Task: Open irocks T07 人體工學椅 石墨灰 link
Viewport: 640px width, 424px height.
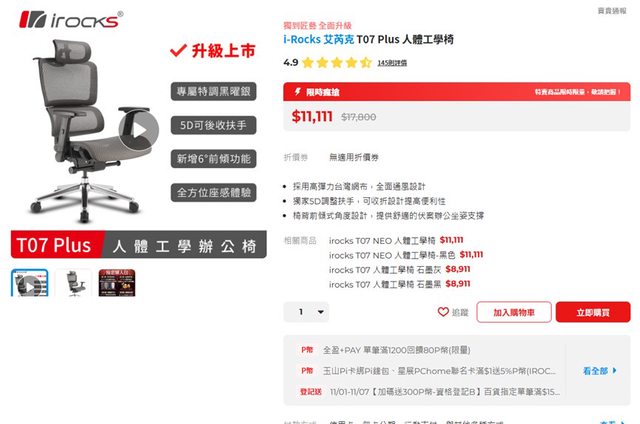Action: 385,270
